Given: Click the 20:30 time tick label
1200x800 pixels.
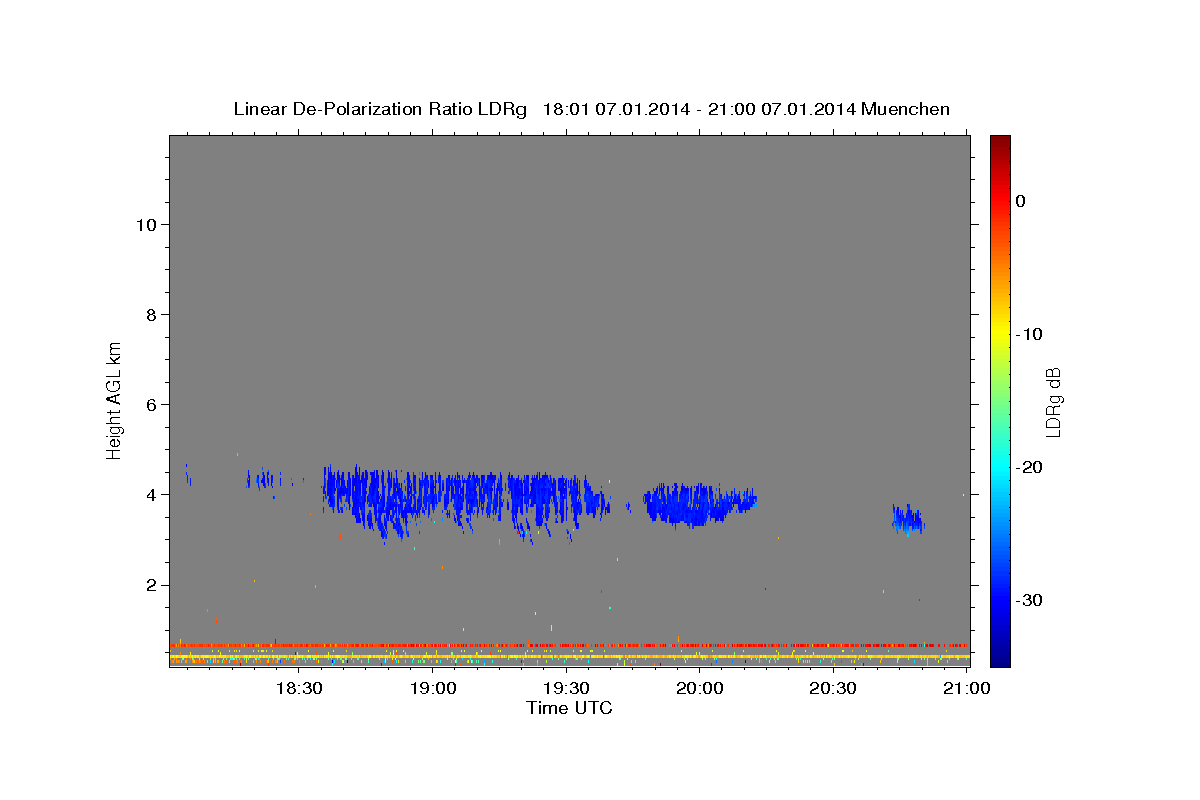Looking at the screenshot, I should pos(833,688).
